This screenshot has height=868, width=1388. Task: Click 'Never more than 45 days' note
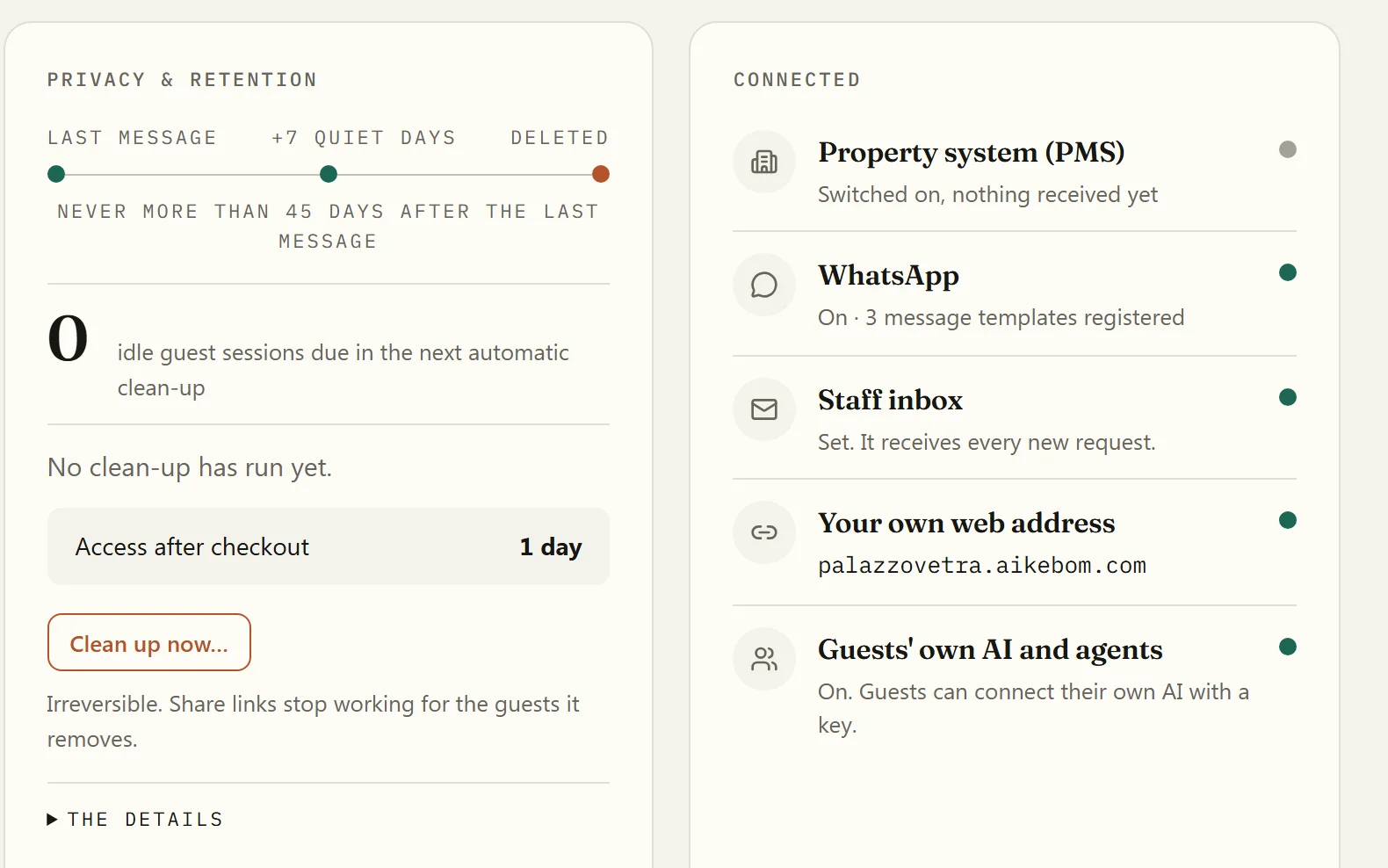pos(329,226)
